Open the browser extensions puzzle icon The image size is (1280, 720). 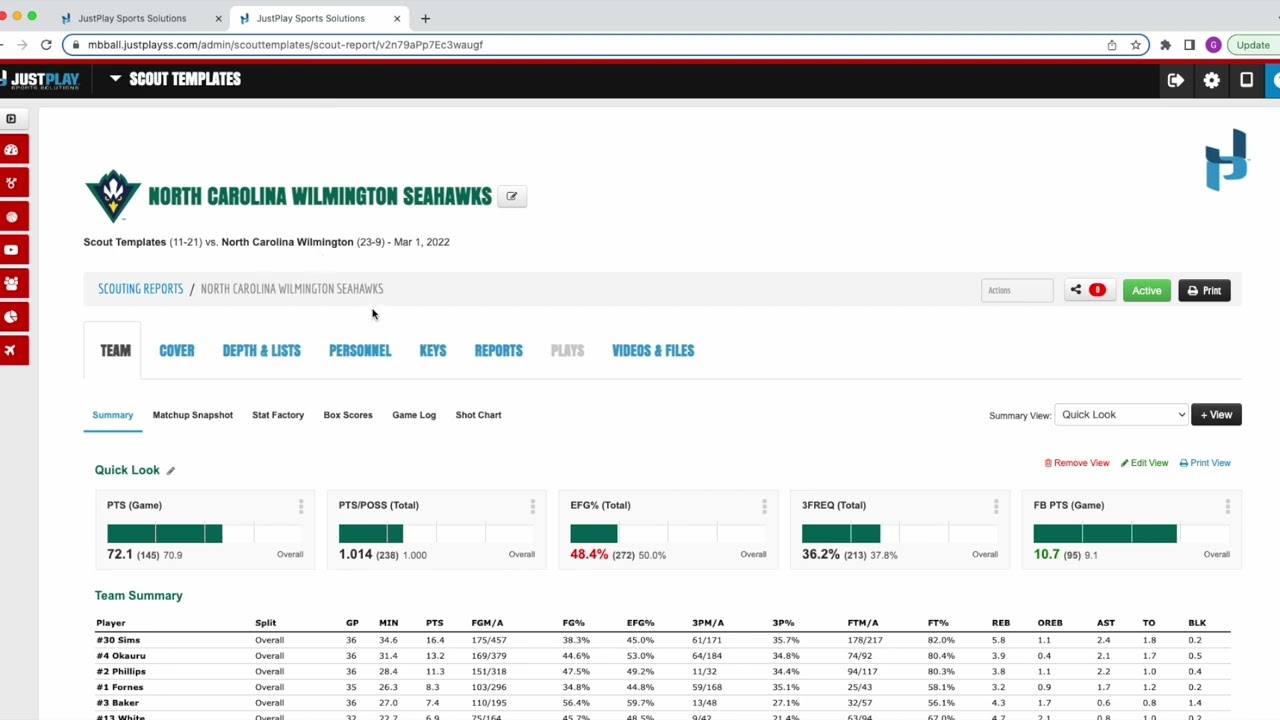tap(1165, 45)
